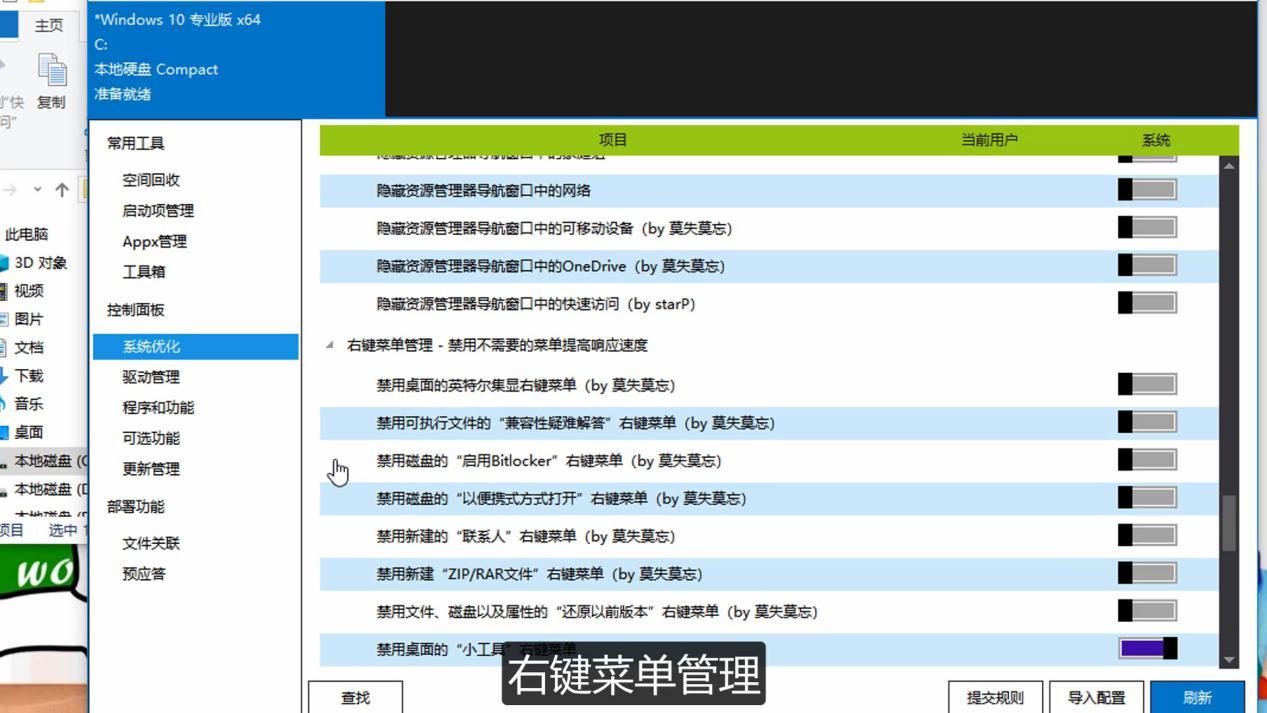Viewport: 1267px width, 713px height.
Task: Click the 导入配置 button
Action: (1097, 698)
